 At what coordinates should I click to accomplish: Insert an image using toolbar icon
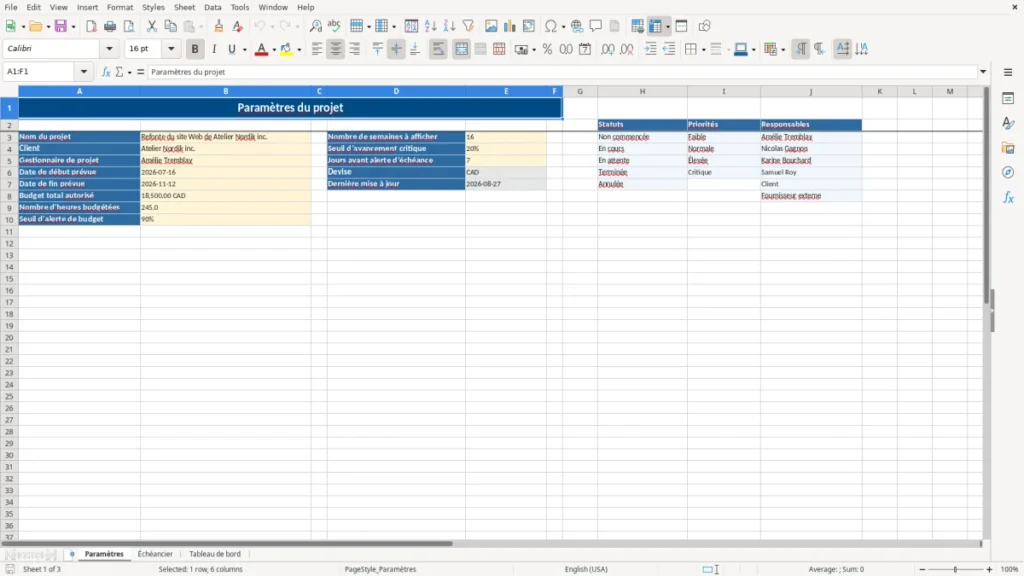(491, 26)
